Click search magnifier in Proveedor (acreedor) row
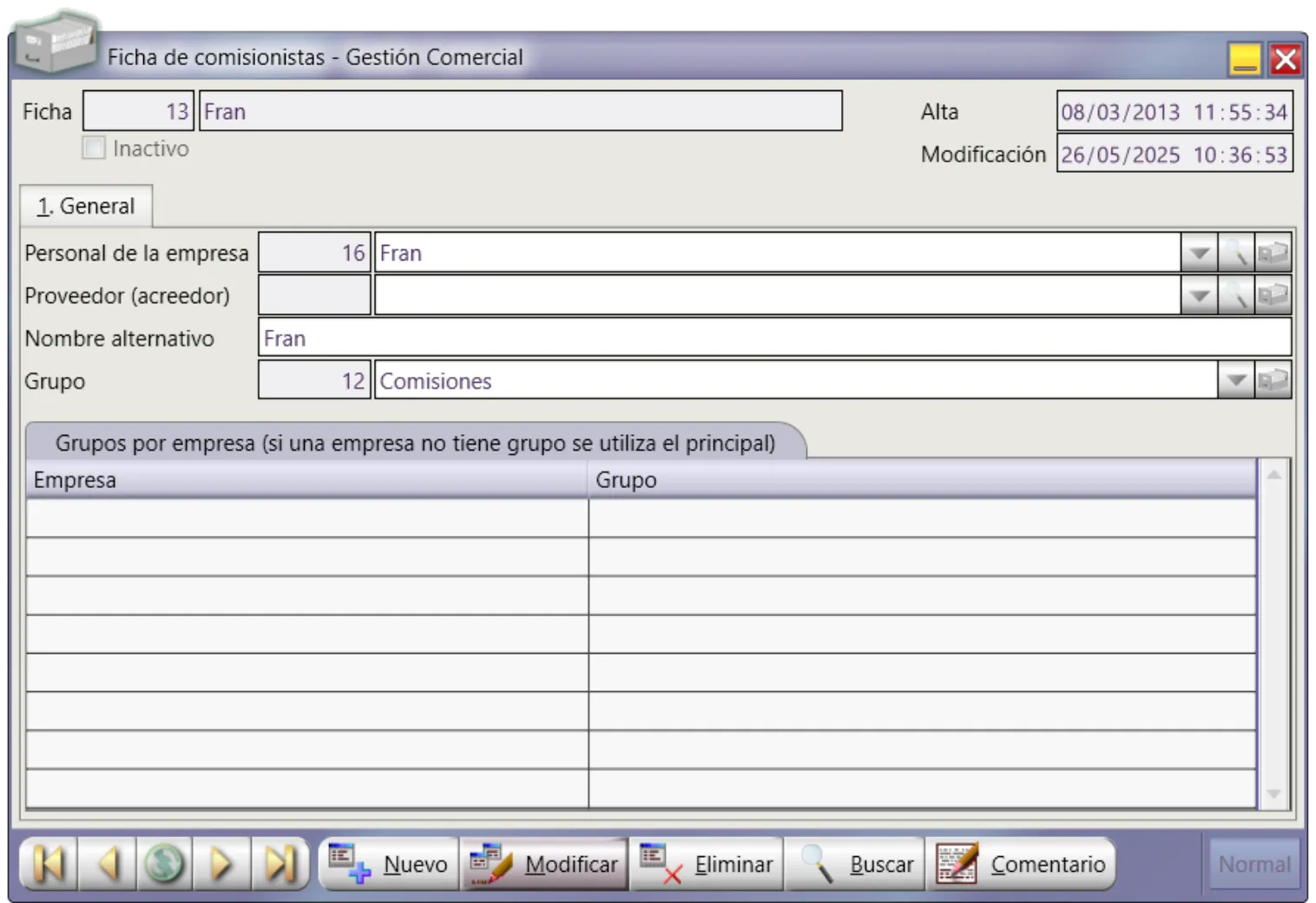 tap(1236, 296)
